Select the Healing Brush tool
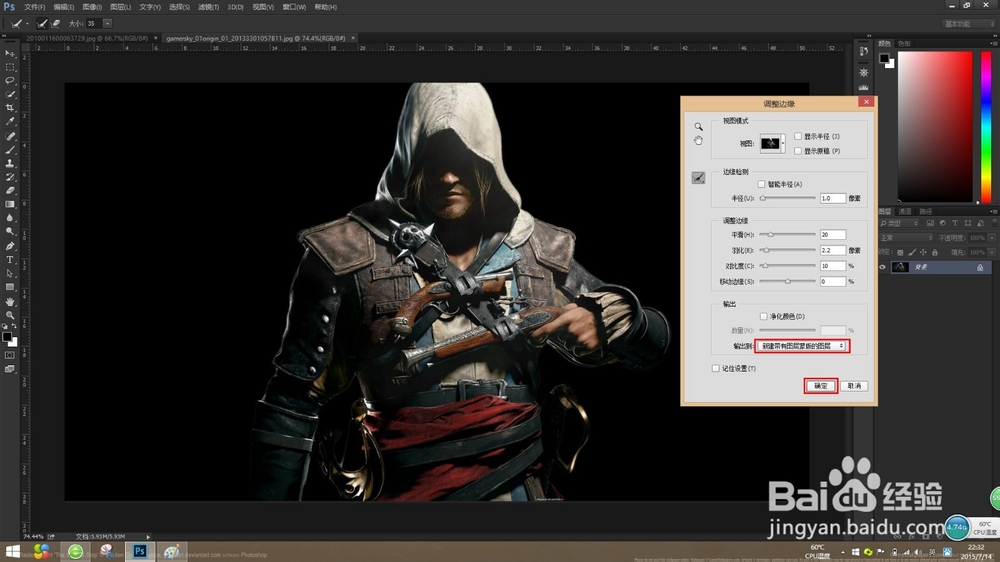This screenshot has width=1000, height=562. pyautogui.click(x=10, y=136)
